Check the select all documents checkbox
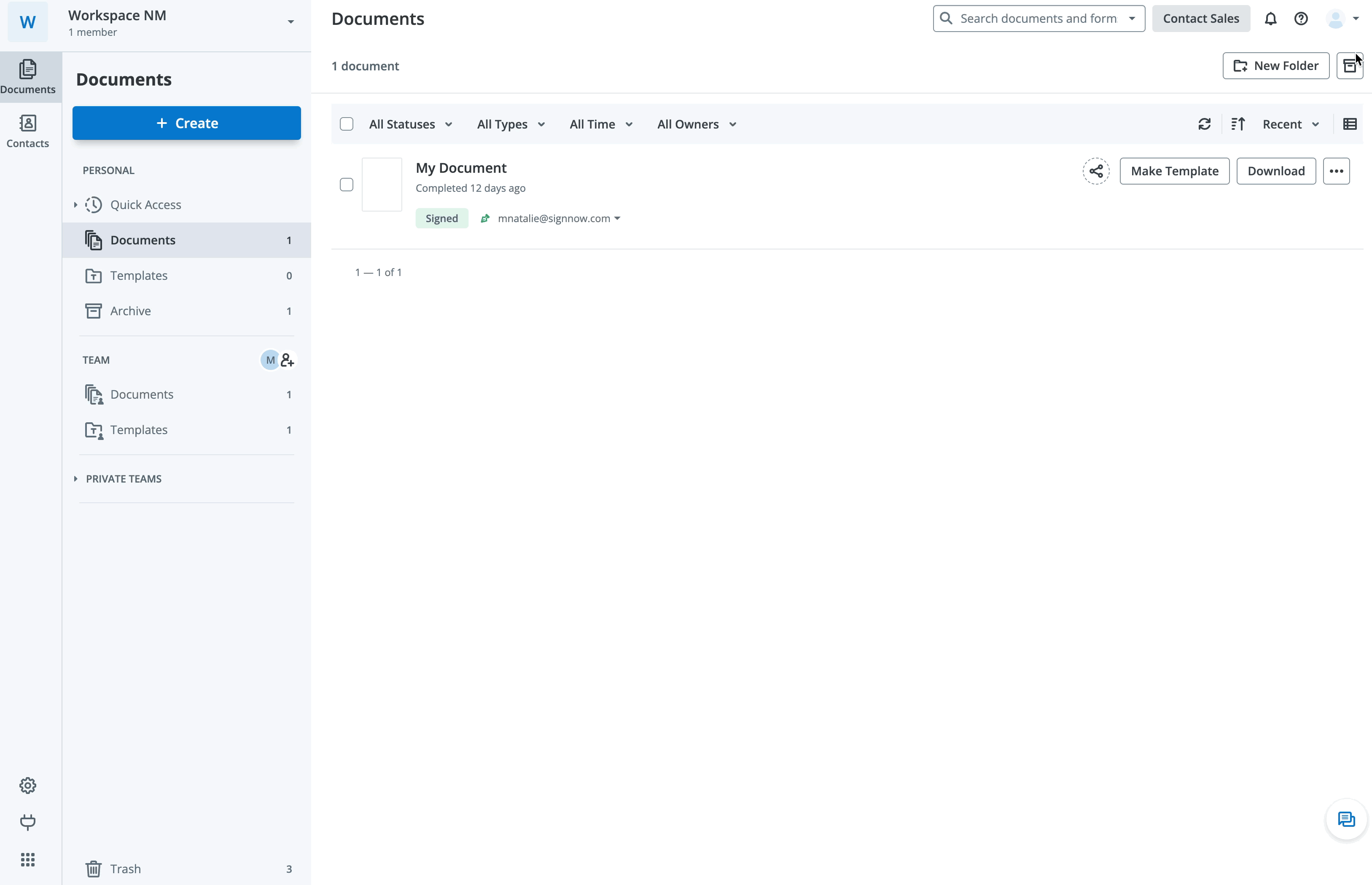The image size is (1372, 885). point(347,124)
